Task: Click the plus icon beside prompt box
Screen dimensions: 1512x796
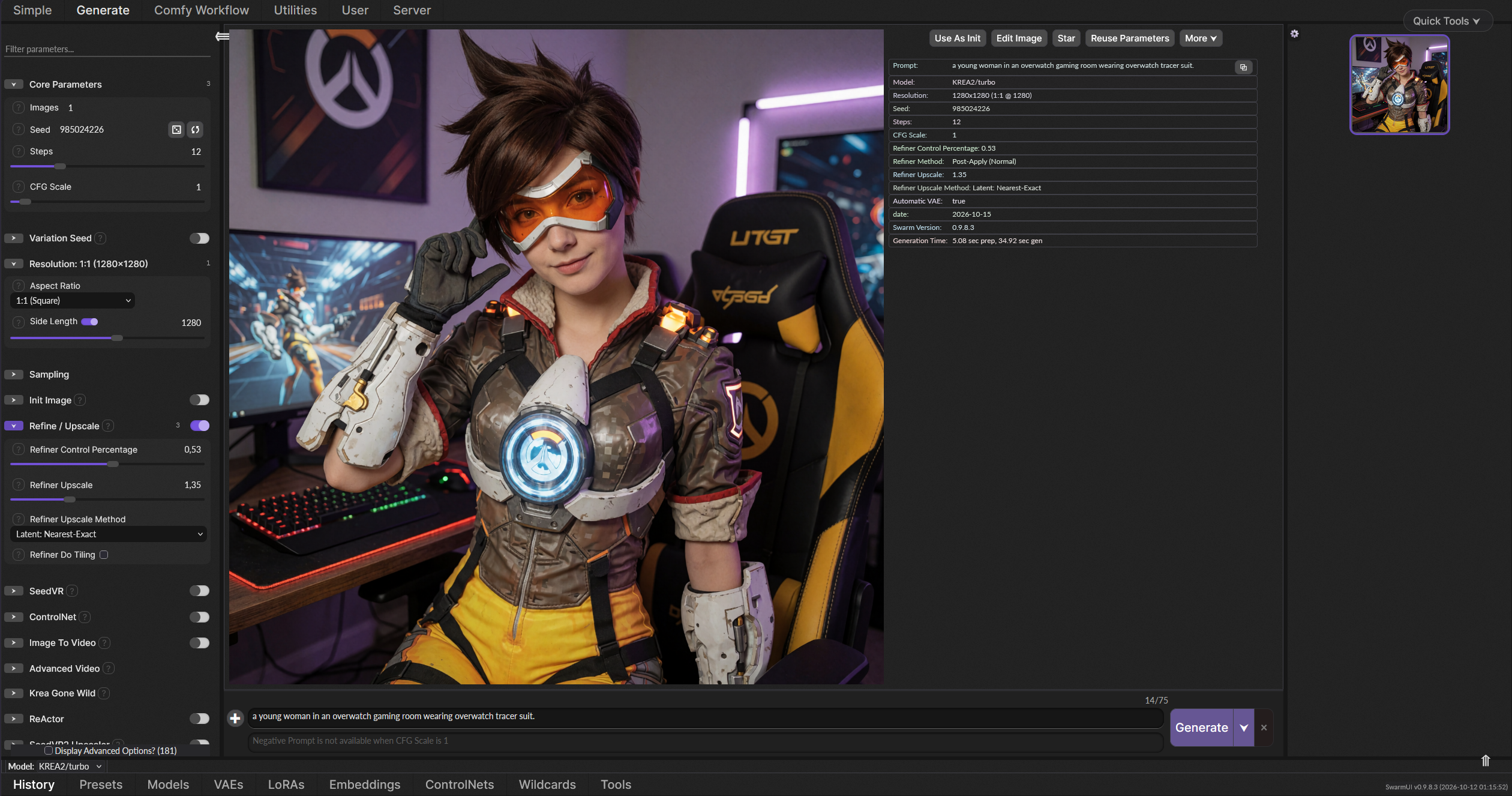Action: [235, 718]
